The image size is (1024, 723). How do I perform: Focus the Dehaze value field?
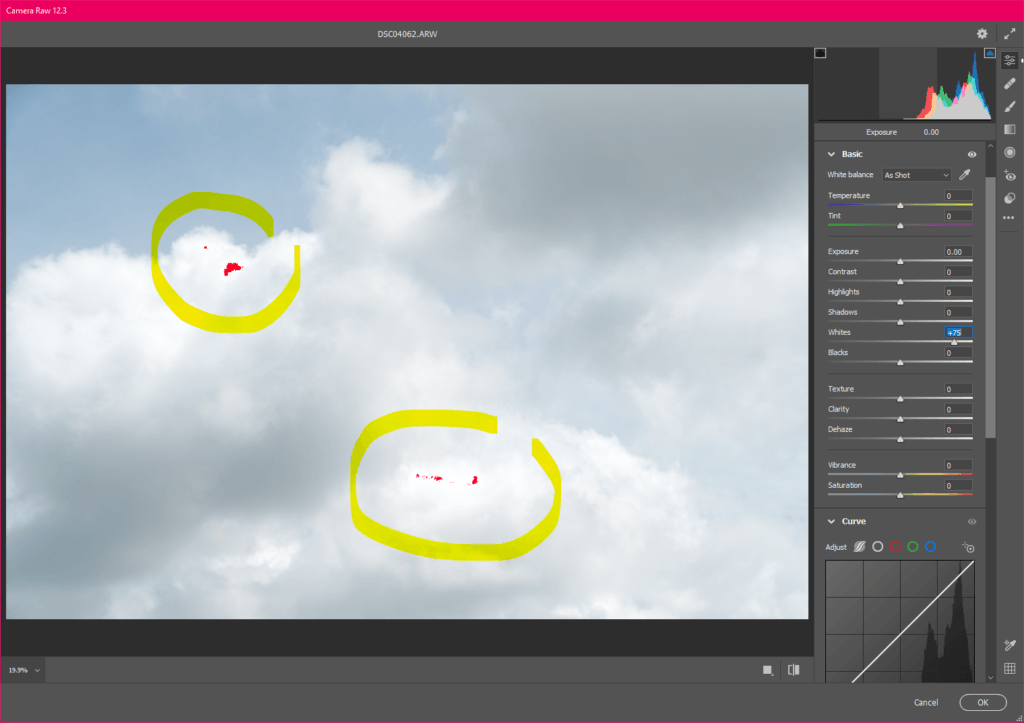(x=958, y=429)
